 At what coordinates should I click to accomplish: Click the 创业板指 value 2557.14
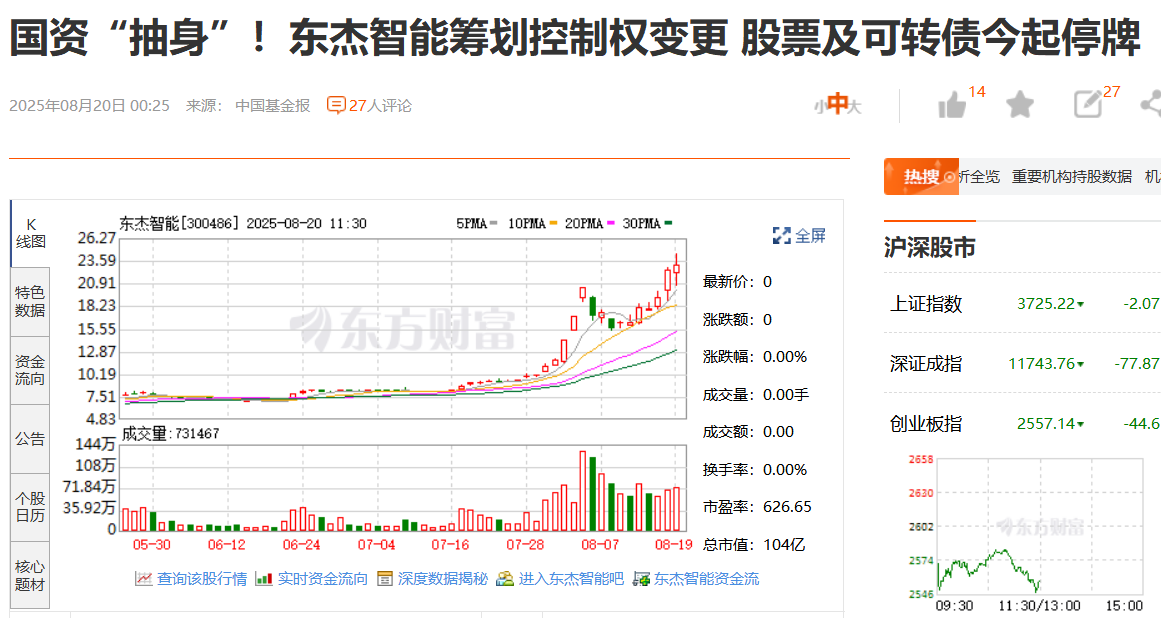point(1045,423)
